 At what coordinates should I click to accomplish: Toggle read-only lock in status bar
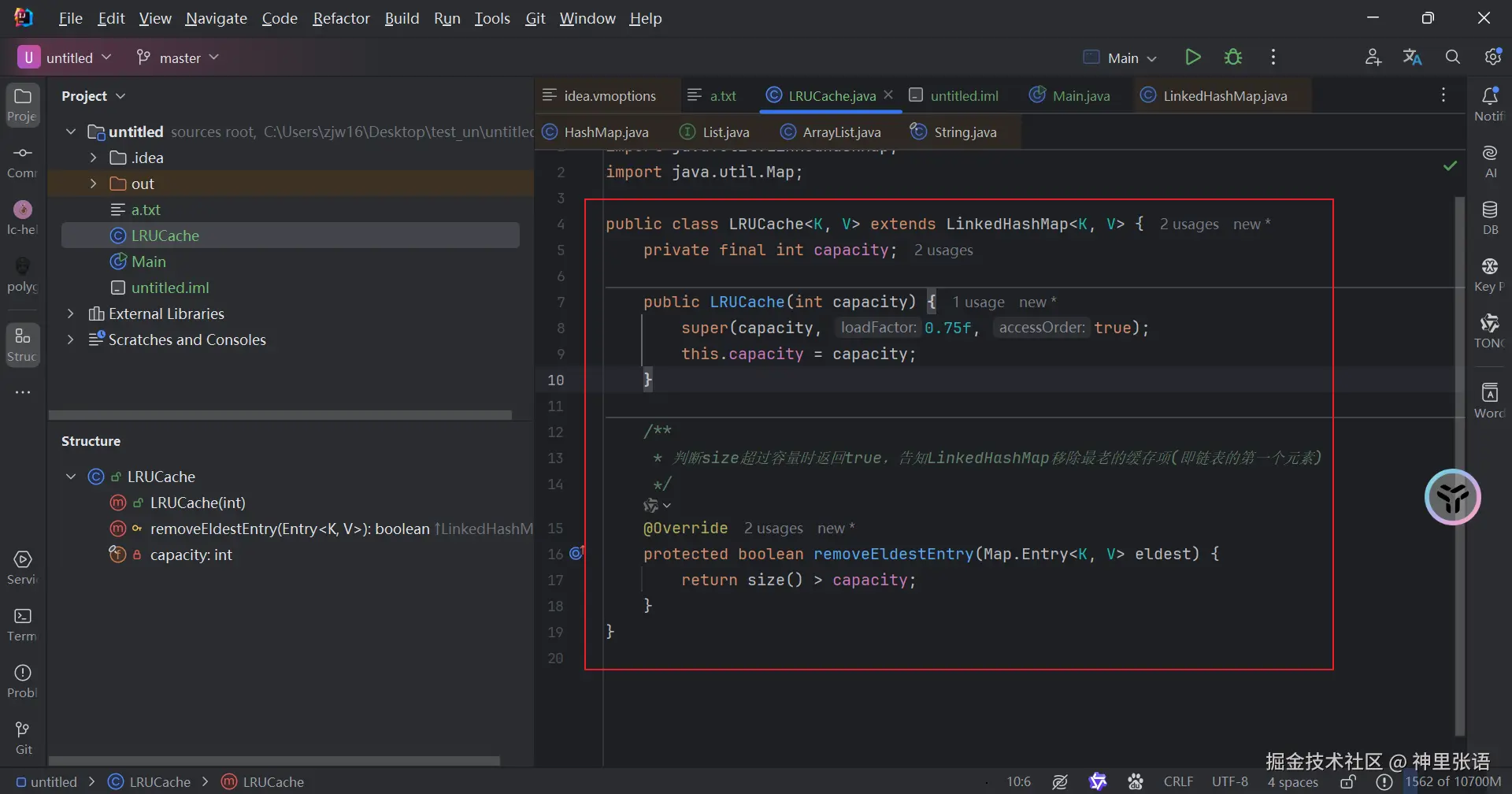point(1348,782)
